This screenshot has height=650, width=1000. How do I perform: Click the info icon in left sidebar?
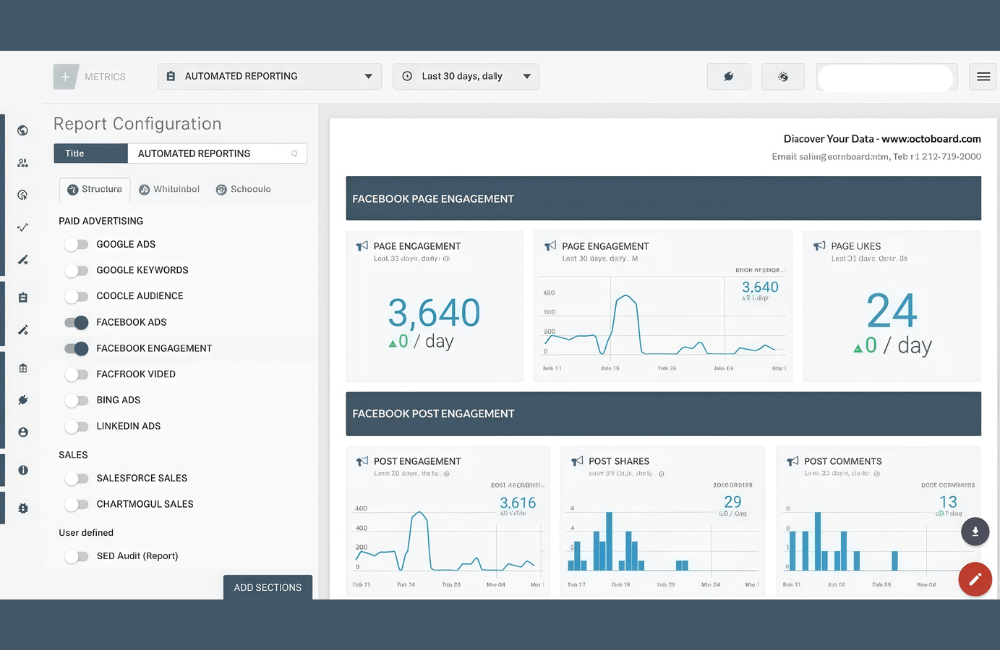click(x=22, y=470)
